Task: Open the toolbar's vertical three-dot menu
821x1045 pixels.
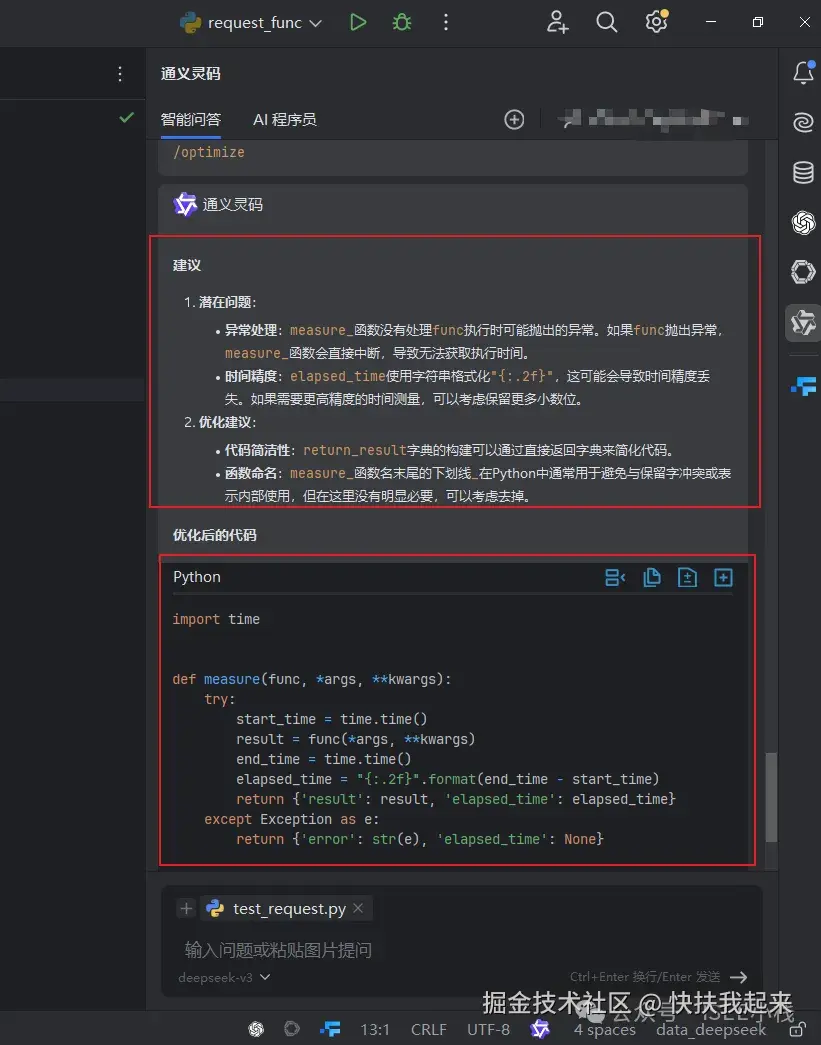Action: 446,23
